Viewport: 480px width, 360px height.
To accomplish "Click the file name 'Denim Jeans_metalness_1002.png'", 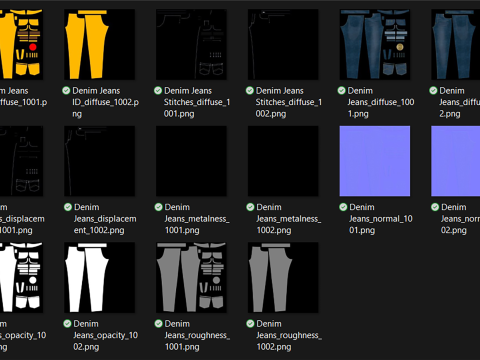I will tap(289, 219).
